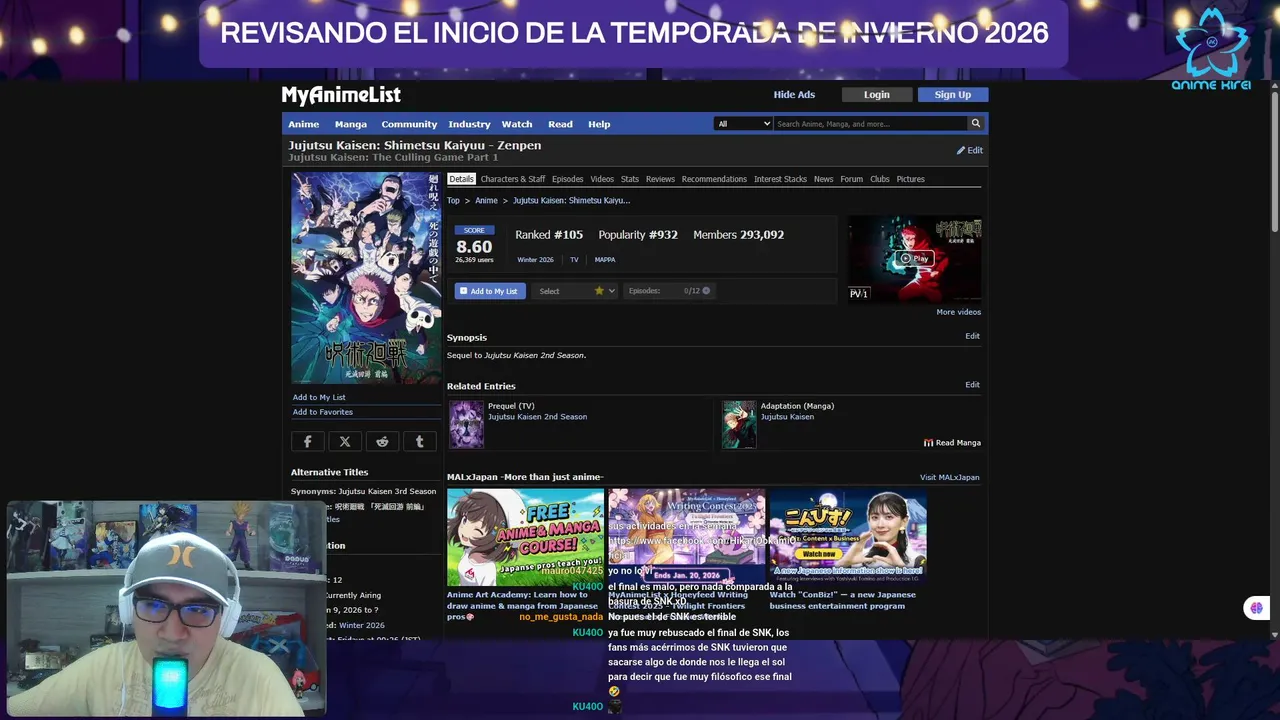The height and width of the screenshot is (720, 1280).
Task: Click the Anime breadcrumb link
Action: [x=486, y=201]
